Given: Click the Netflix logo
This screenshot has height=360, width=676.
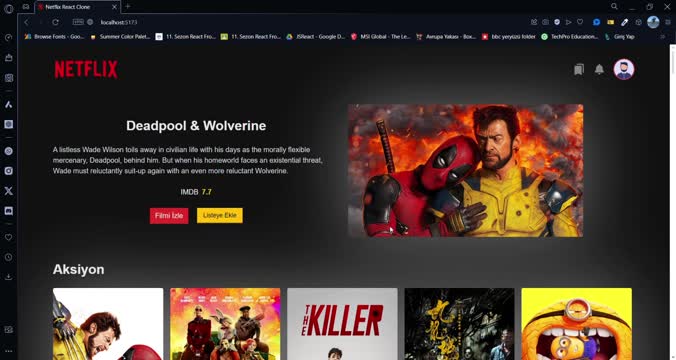Looking at the screenshot, I should tap(86, 69).
